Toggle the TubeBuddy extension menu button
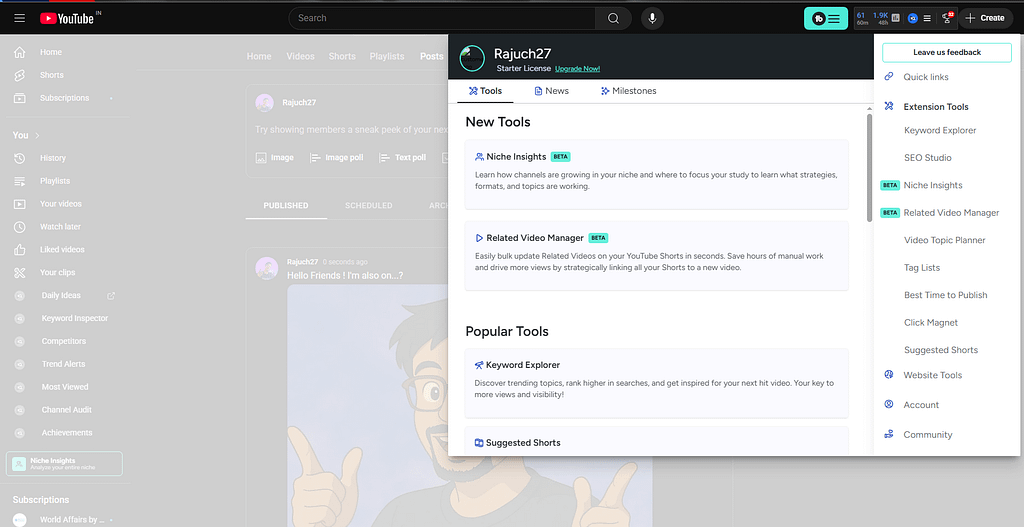The height and width of the screenshot is (527, 1024). (825, 18)
